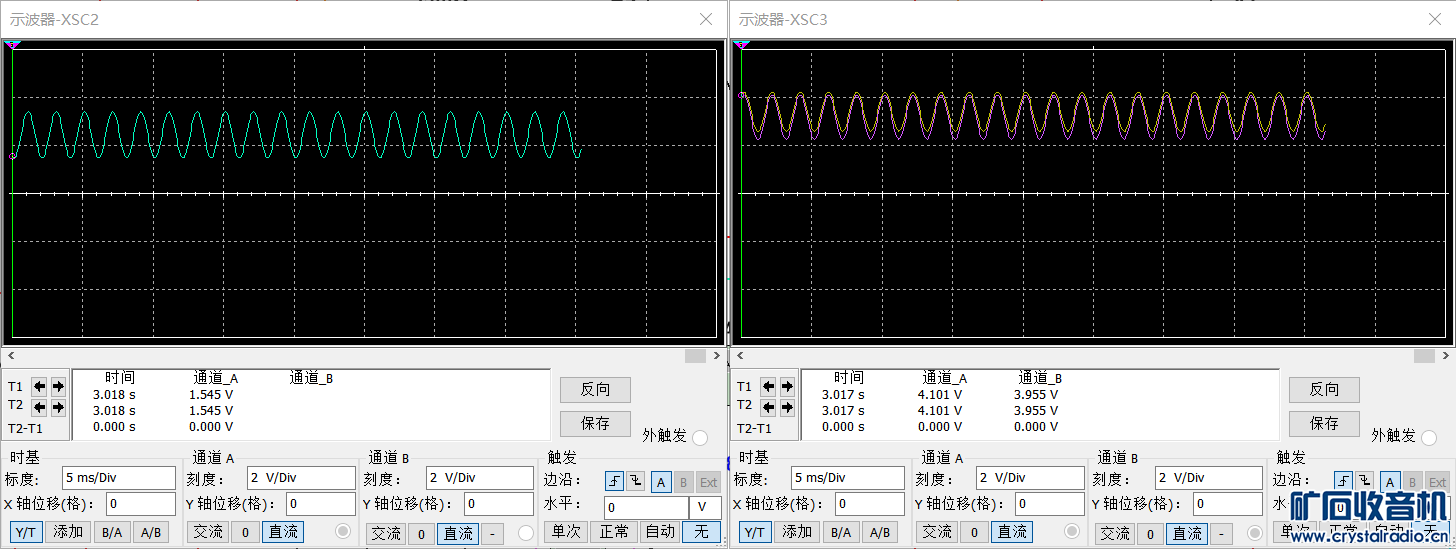Select falling edge trigger in XSC2
Viewport: 1456px width, 549px height.
636,482
